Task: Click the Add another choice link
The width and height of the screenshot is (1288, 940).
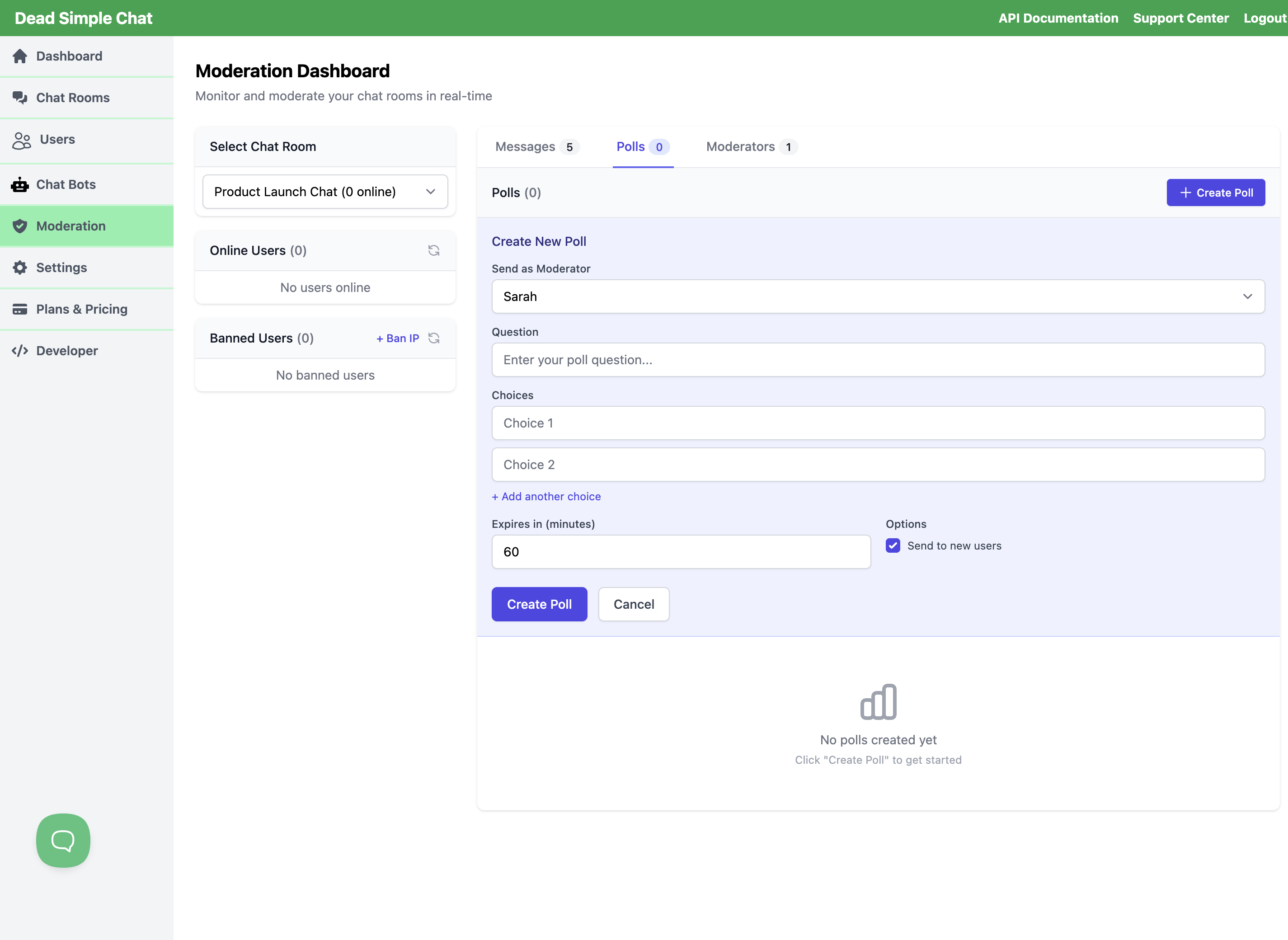Action: click(x=546, y=496)
